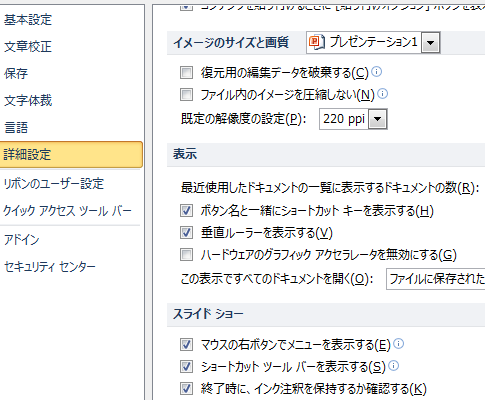The width and height of the screenshot is (485, 410).
Task: Open the 基本設定 category
Action: 28,20
